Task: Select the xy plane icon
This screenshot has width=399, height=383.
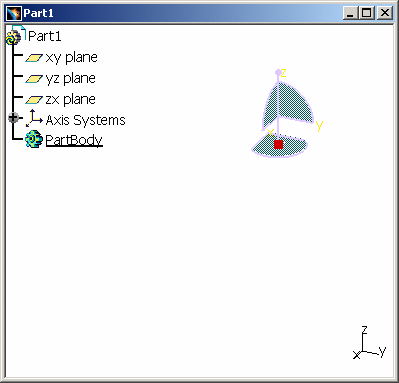Action: click(x=34, y=58)
